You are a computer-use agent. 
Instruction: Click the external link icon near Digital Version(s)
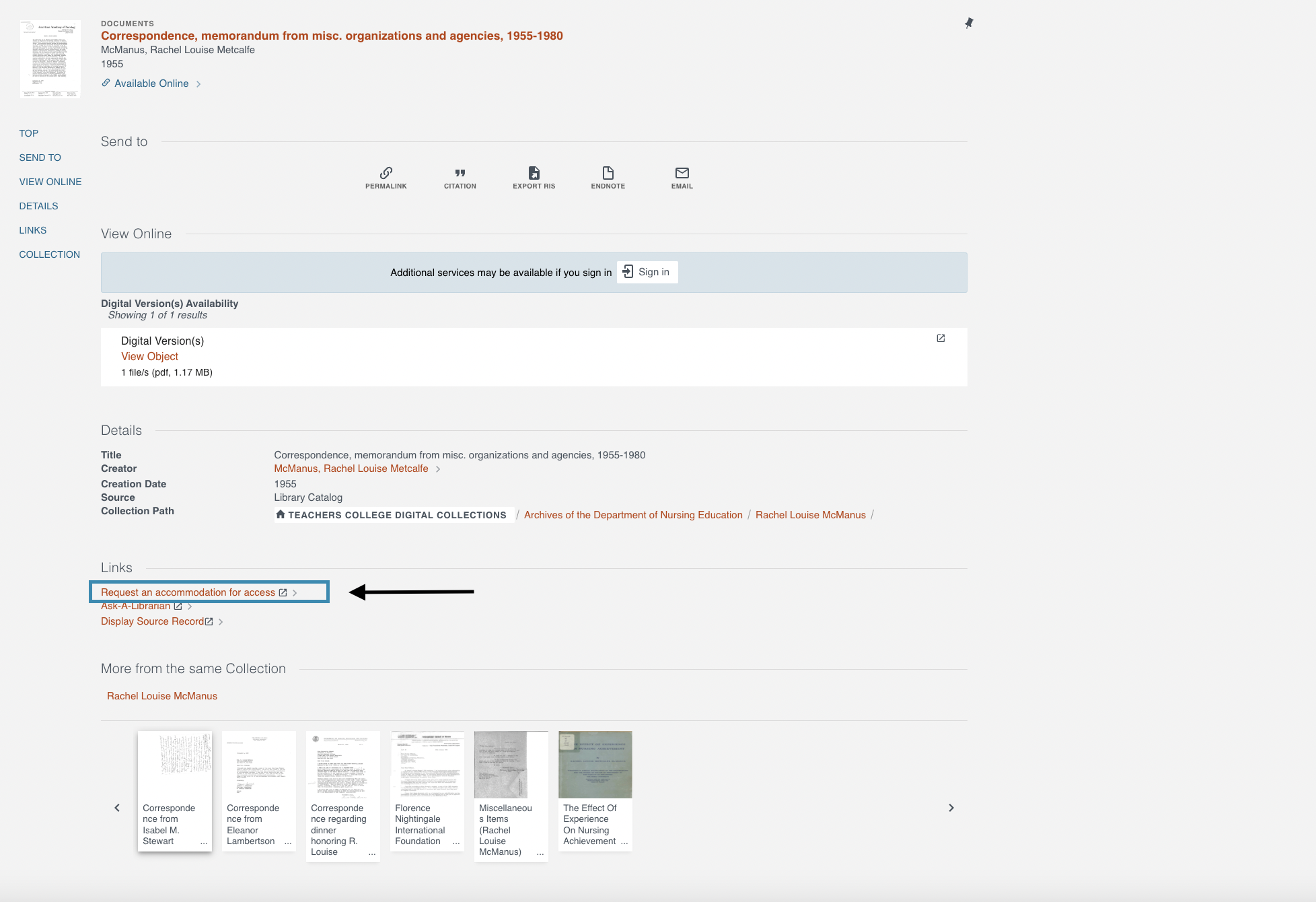(x=940, y=339)
